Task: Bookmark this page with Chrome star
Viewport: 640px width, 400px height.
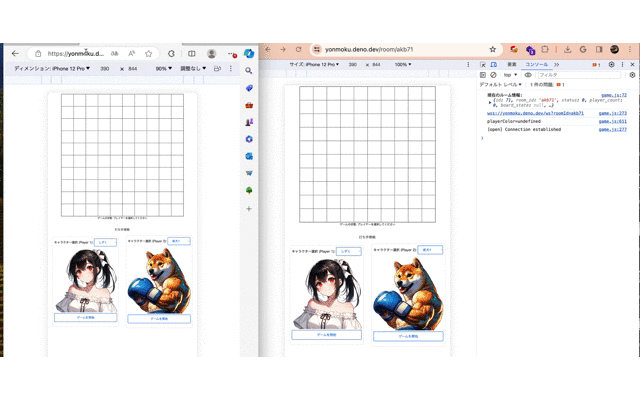Action: [x=493, y=49]
